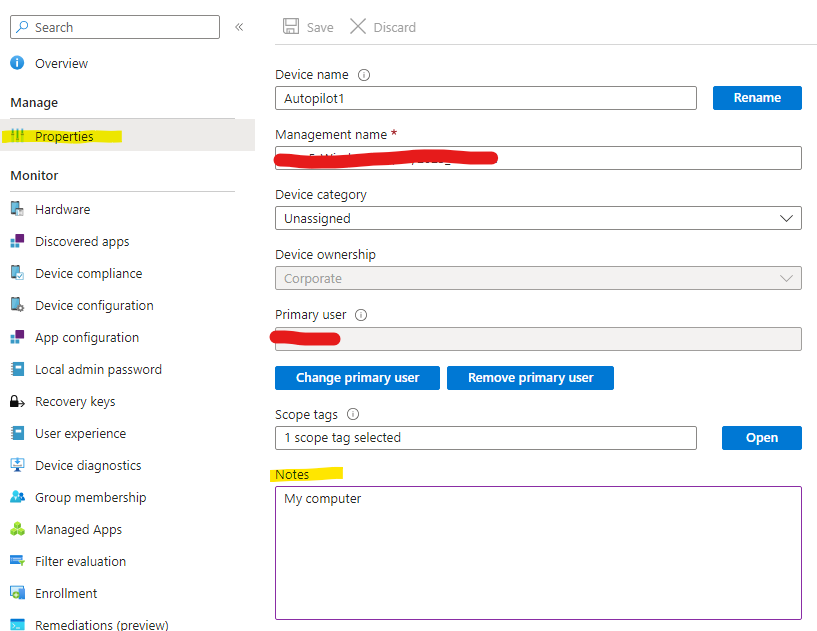The image size is (817, 631).
Task: Click the Discard X icon
Action: (x=358, y=26)
